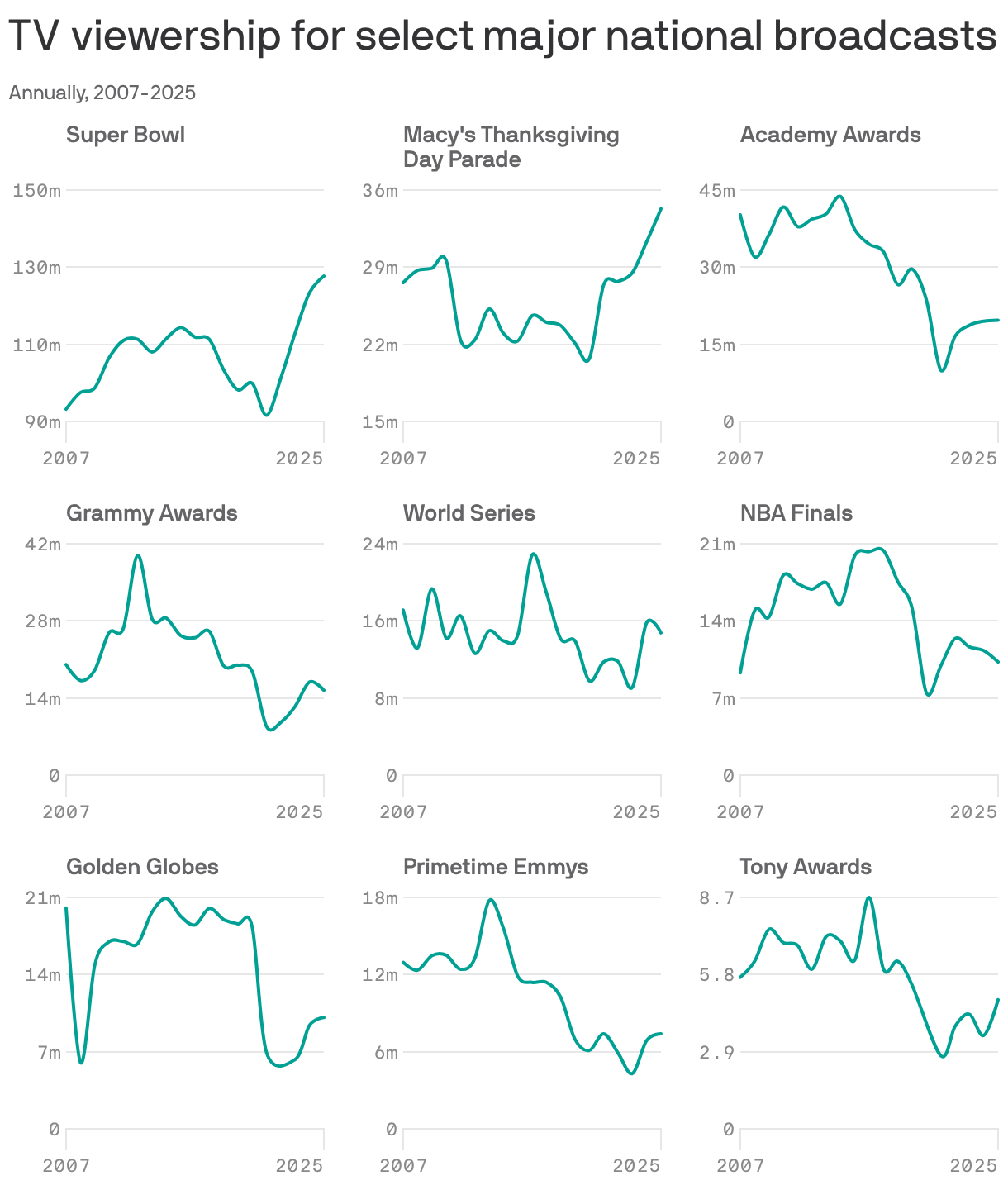Click the 42m label on Grammy Awards chart

coord(43,544)
